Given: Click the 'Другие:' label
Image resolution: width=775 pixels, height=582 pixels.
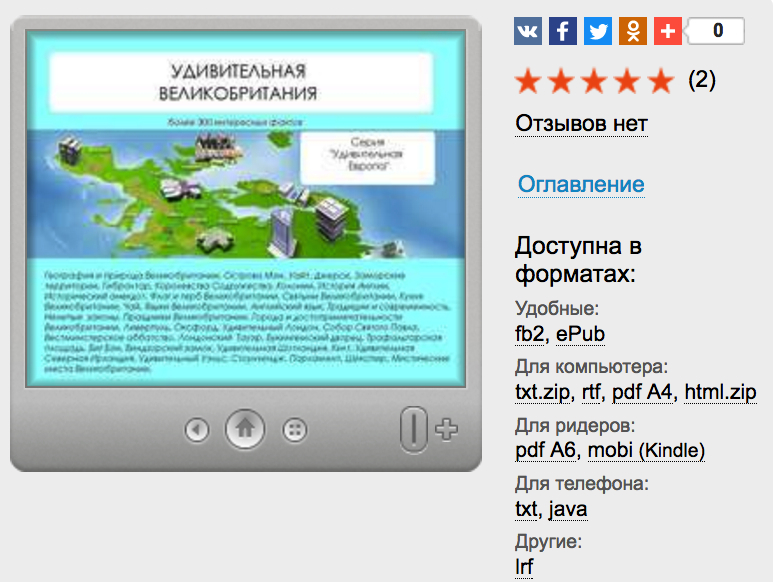Looking at the screenshot, I should (x=548, y=541).
